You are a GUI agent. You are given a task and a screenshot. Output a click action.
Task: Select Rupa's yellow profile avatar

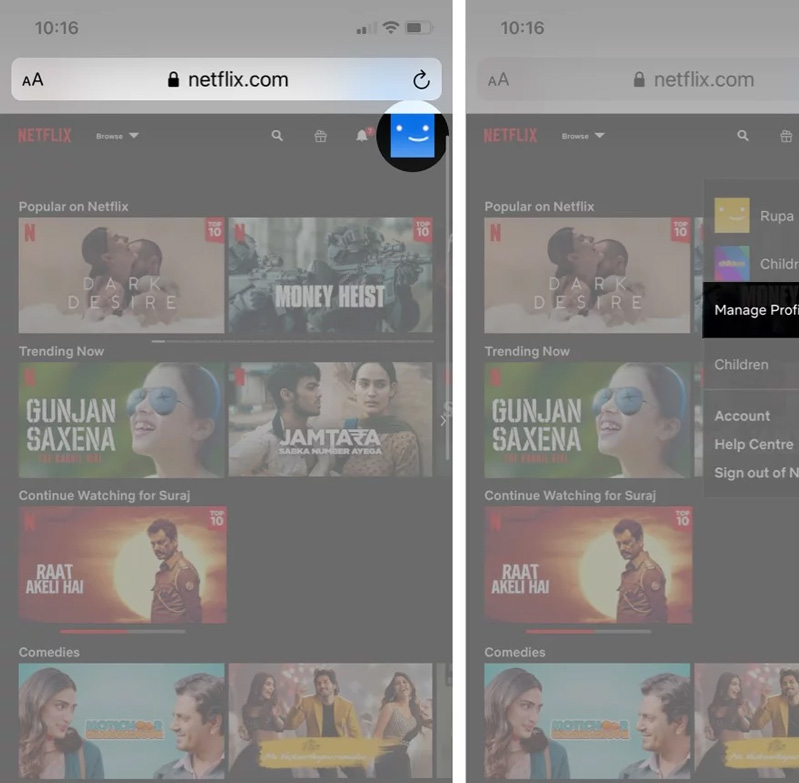pos(732,215)
